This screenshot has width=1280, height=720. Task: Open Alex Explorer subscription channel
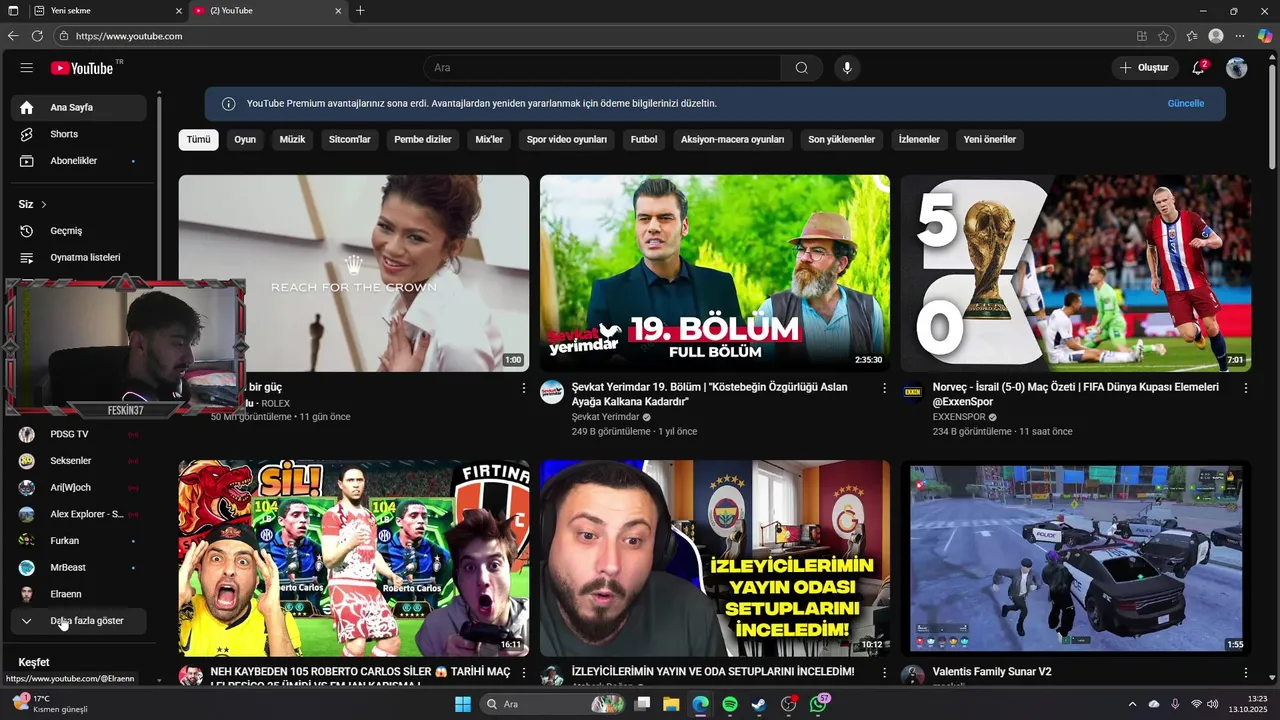tap(79, 514)
